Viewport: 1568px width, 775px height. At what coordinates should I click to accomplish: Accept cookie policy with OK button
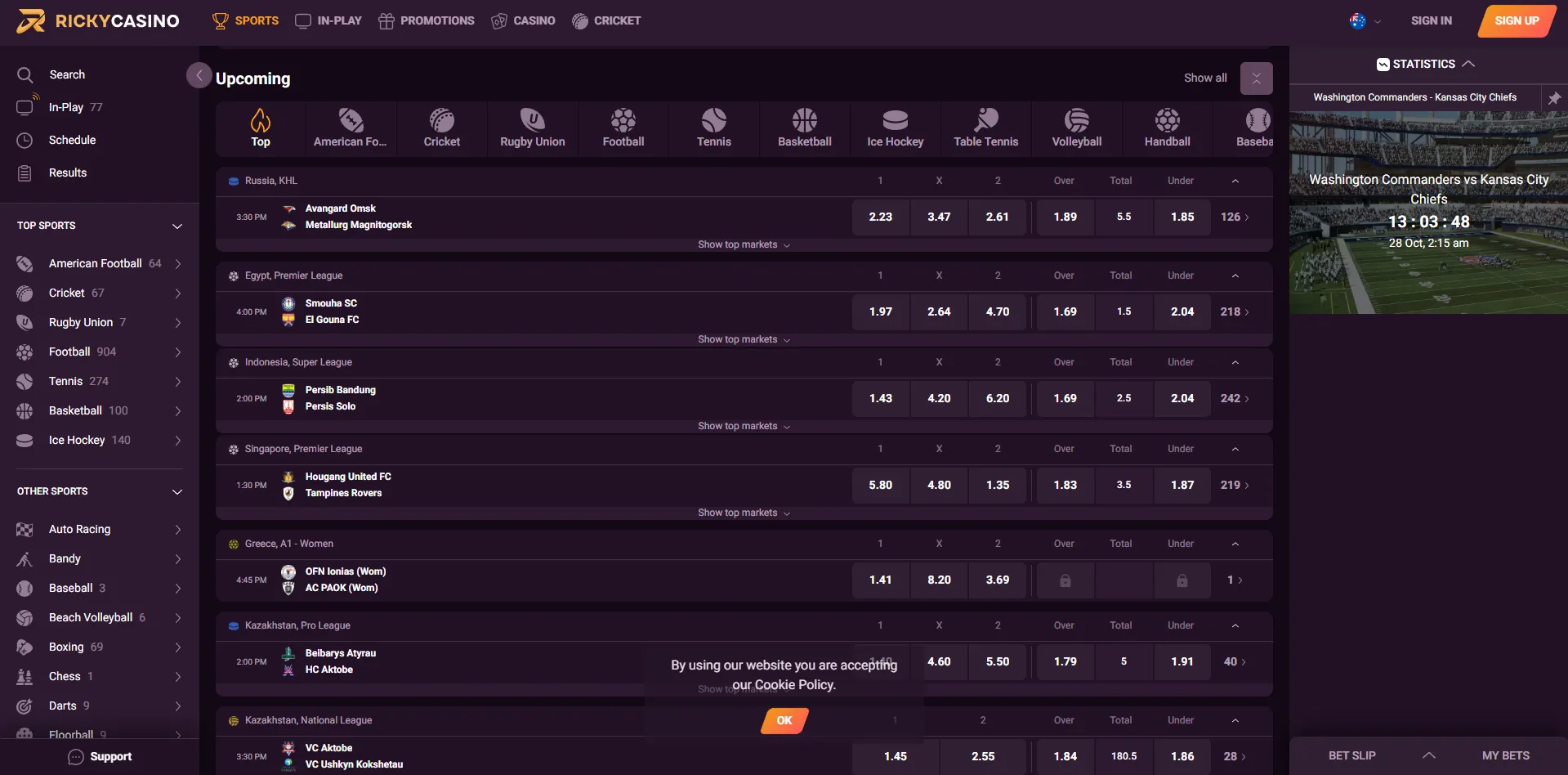[x=784, y=720]
